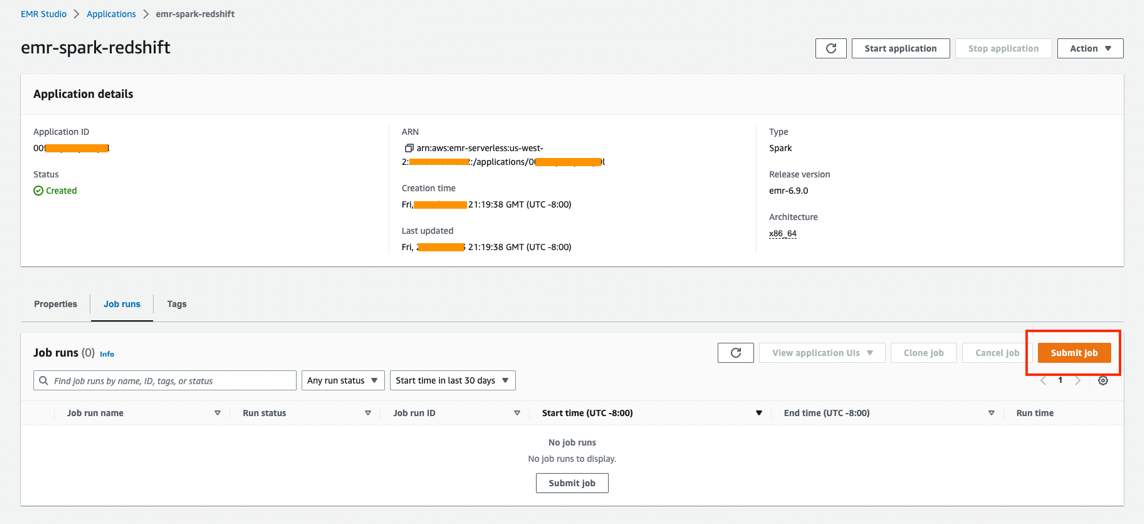Select the Job runs tab
The height and width of the screenshot is (524, 1144).
[122, 304]
